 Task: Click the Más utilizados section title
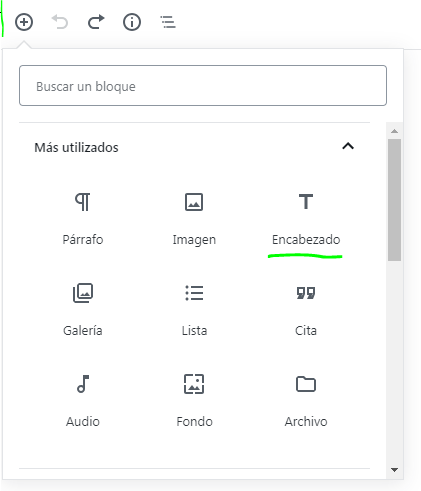coord(76,147)
